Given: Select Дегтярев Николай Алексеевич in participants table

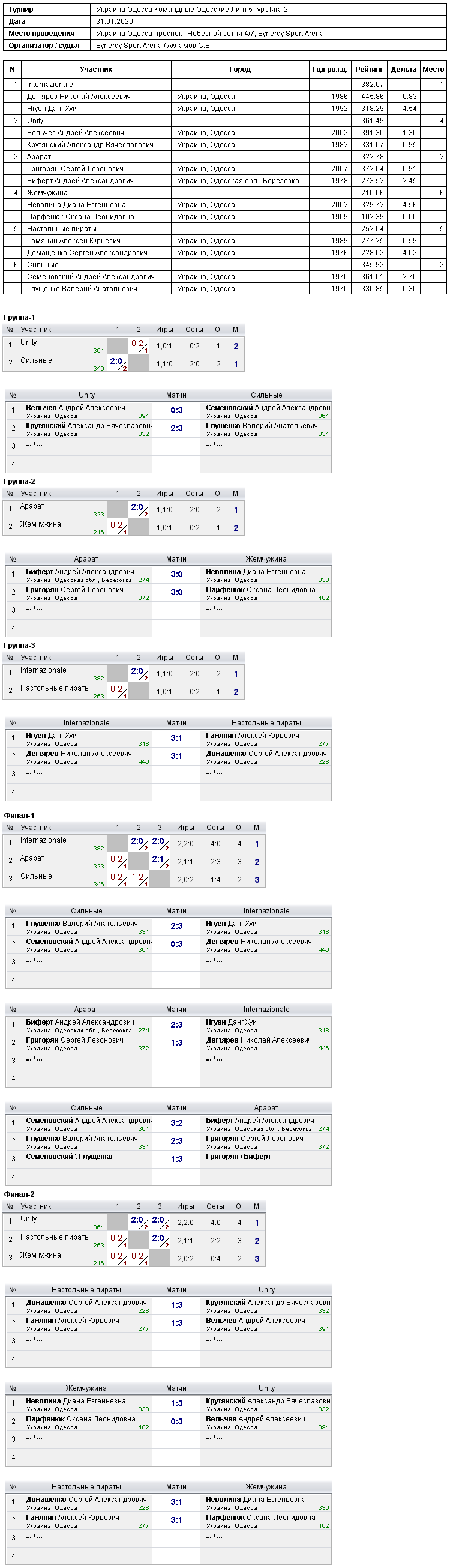Looking at the screenshot, I should tap(79, 97).
